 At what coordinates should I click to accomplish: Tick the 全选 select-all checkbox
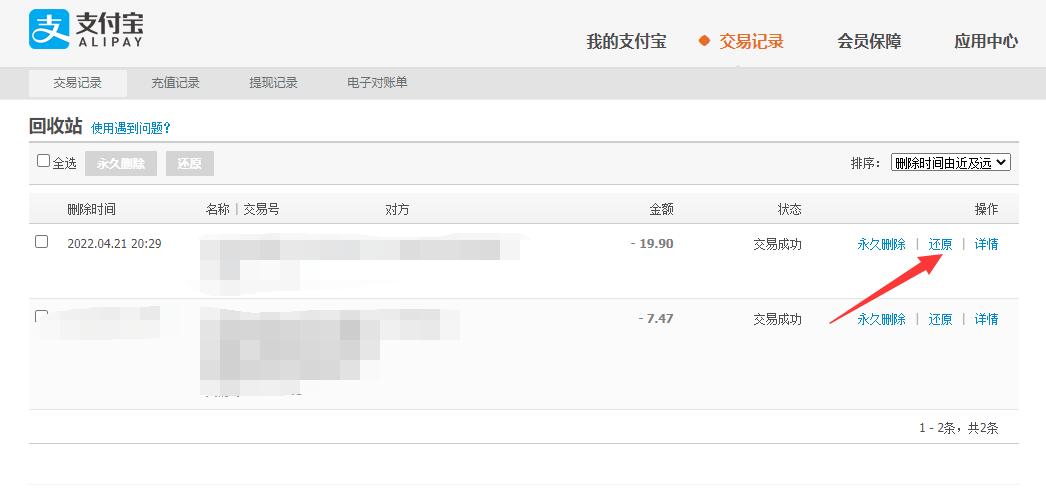[x=43, y=161]
